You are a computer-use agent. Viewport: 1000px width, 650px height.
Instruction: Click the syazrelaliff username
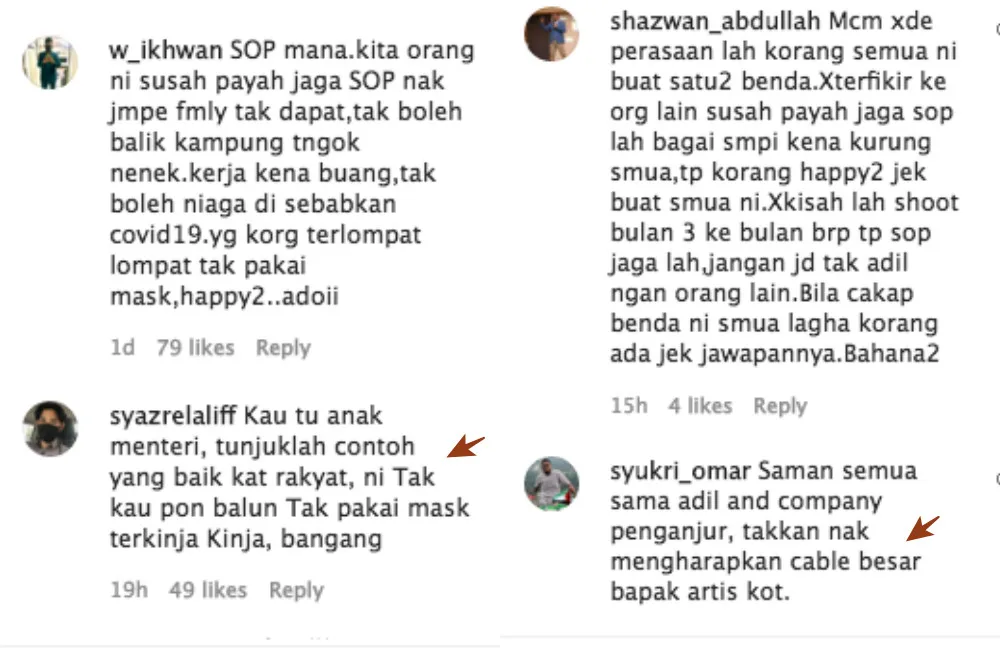tap(173, 416)
